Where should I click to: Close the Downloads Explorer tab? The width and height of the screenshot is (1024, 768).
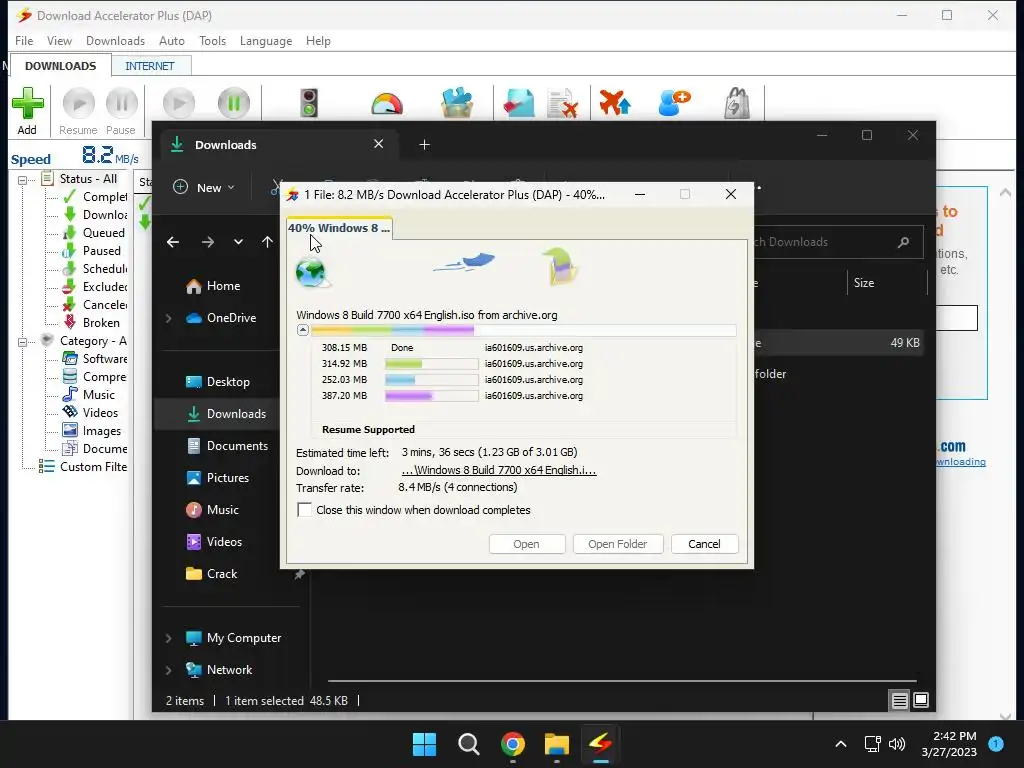[379, 144]
